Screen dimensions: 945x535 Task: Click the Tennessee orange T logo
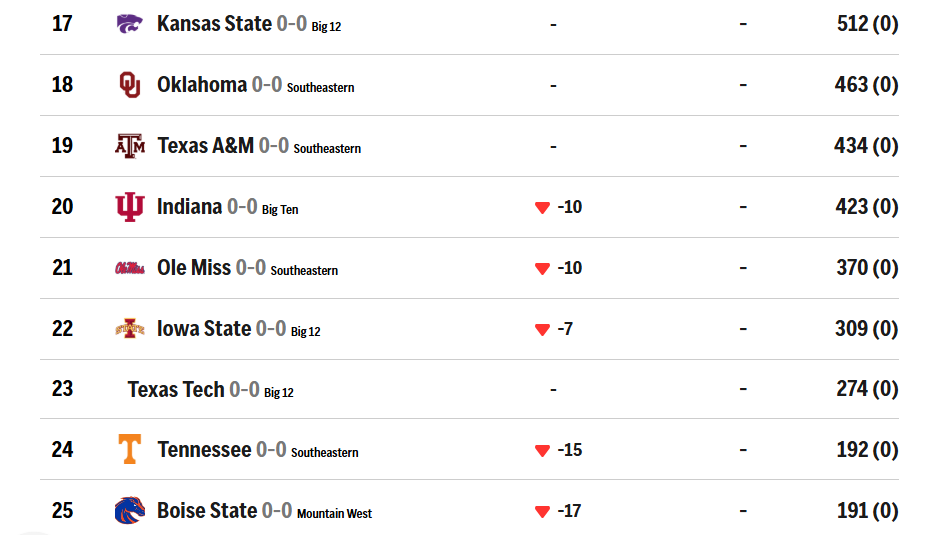(x=130, y=449)
